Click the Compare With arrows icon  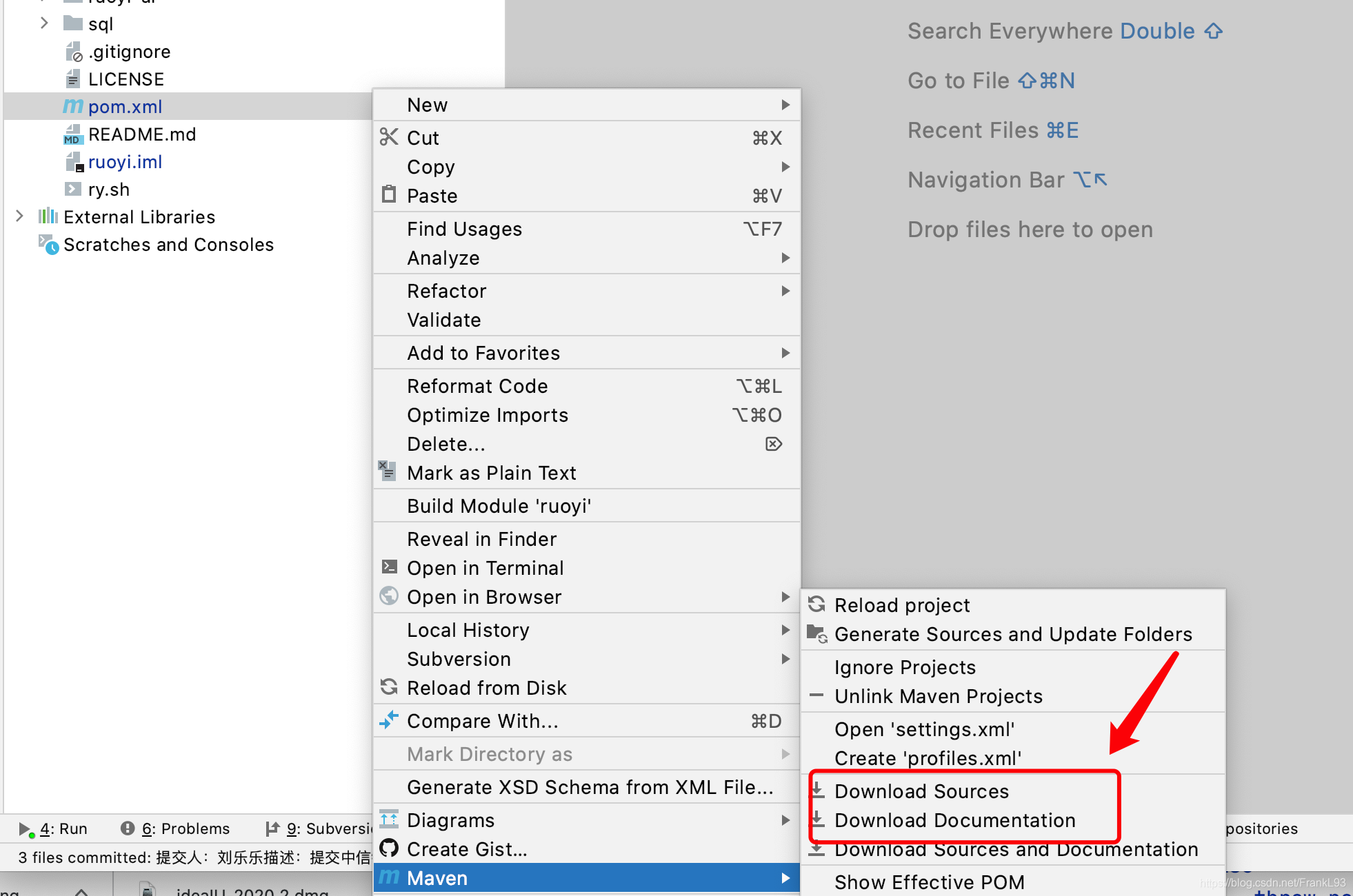pos(389,720)
